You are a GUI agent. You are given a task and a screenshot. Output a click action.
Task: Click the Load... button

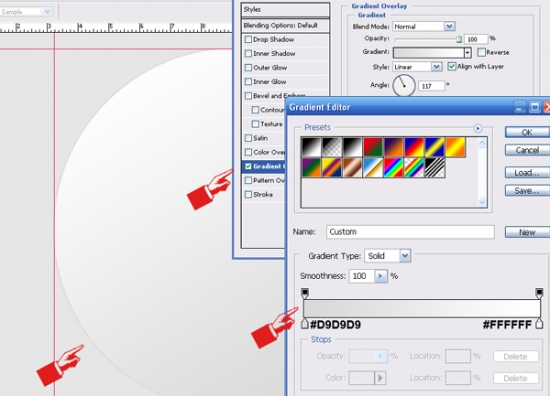pos(527,173)
